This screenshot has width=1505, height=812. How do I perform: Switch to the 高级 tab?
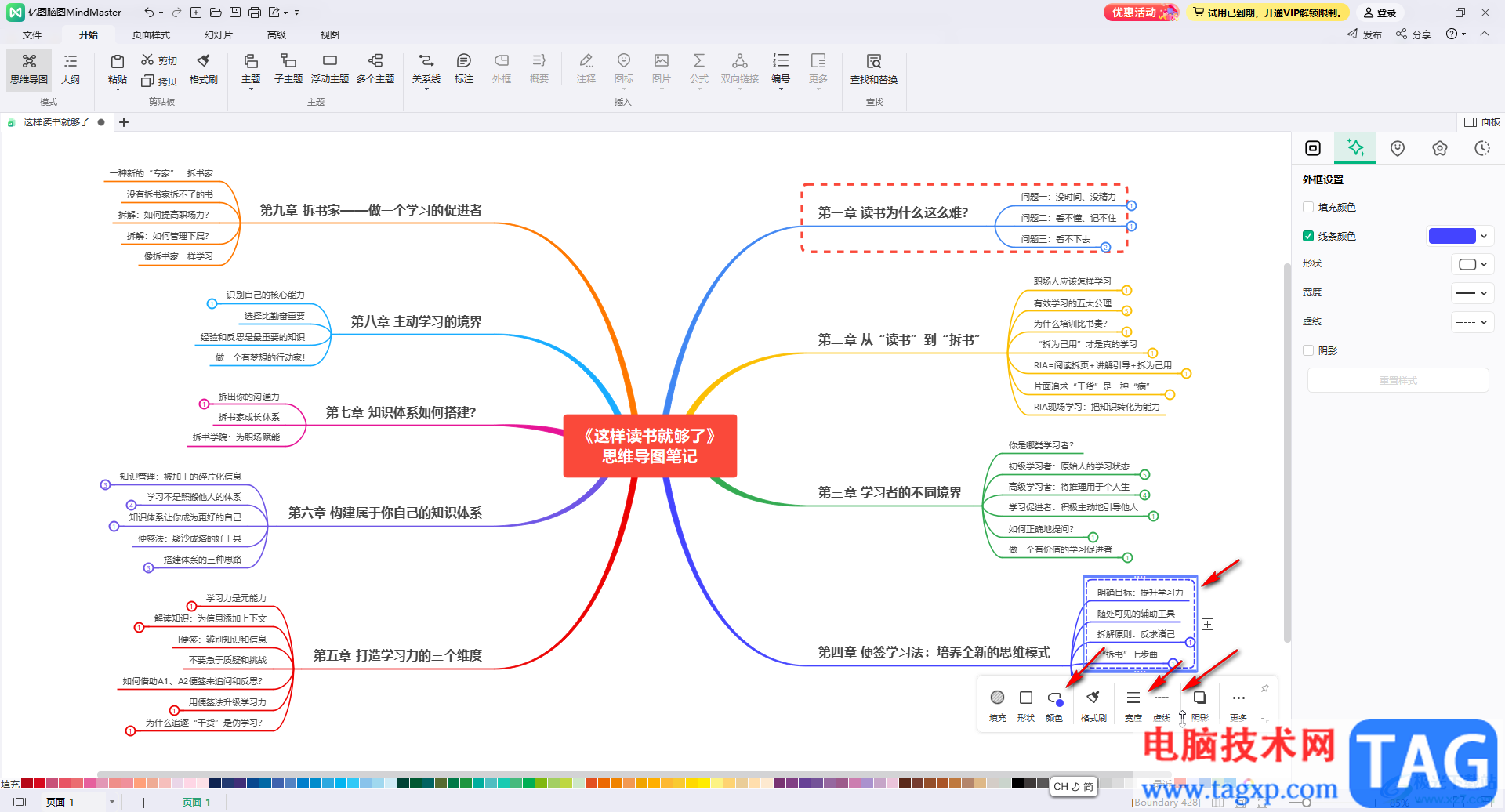point(277,35)
